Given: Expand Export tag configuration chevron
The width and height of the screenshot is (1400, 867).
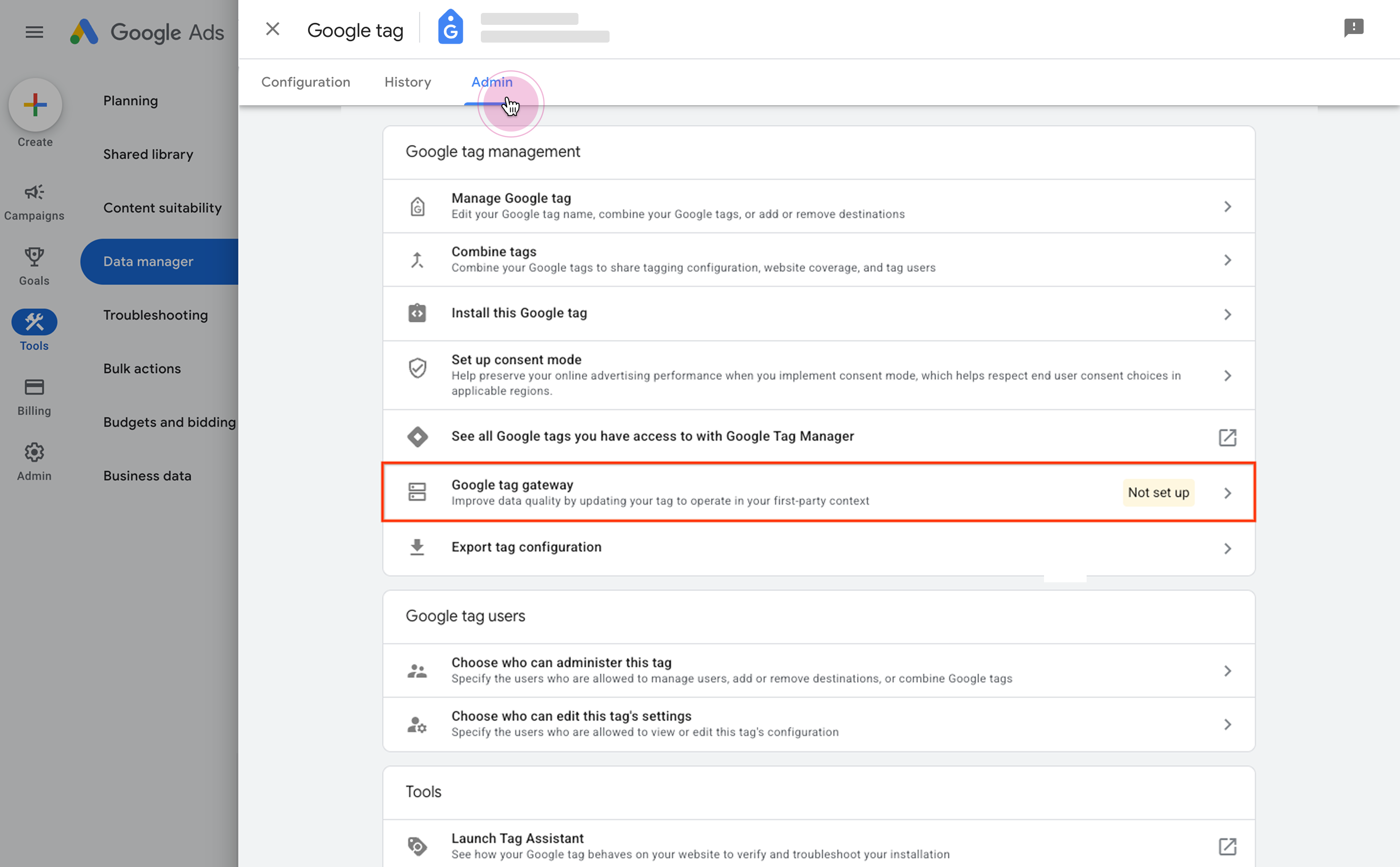Looking at the screenshot, I should click(1227, 549).
